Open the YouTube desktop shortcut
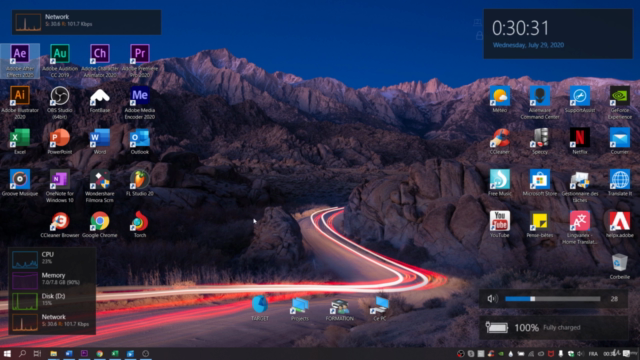640x360 pixels. click(500, 224)
